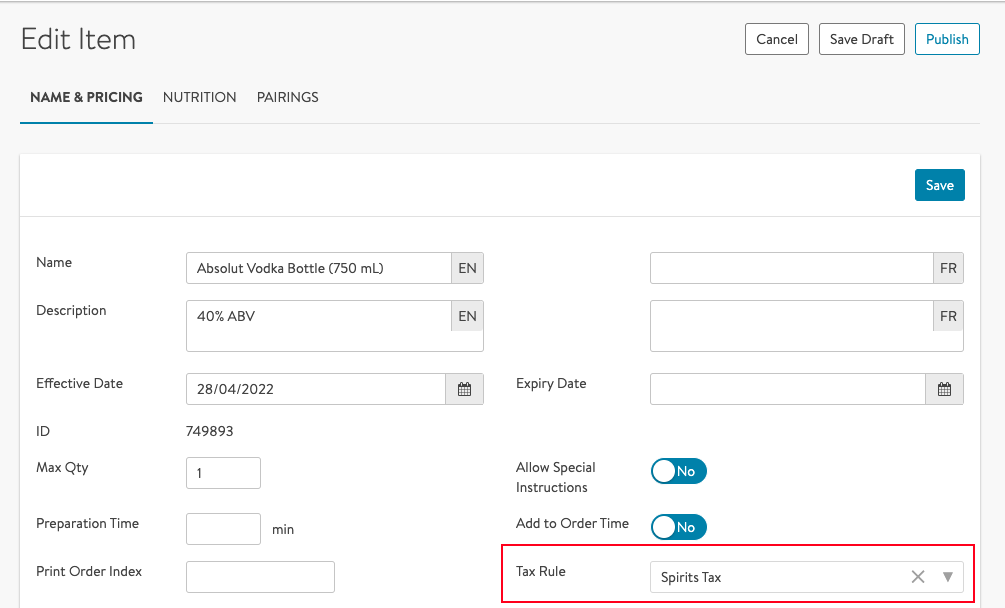This screenshot has width=1005, height=608.
Task: Open the Effective Date calendar picker
Action: click(464, 389)
